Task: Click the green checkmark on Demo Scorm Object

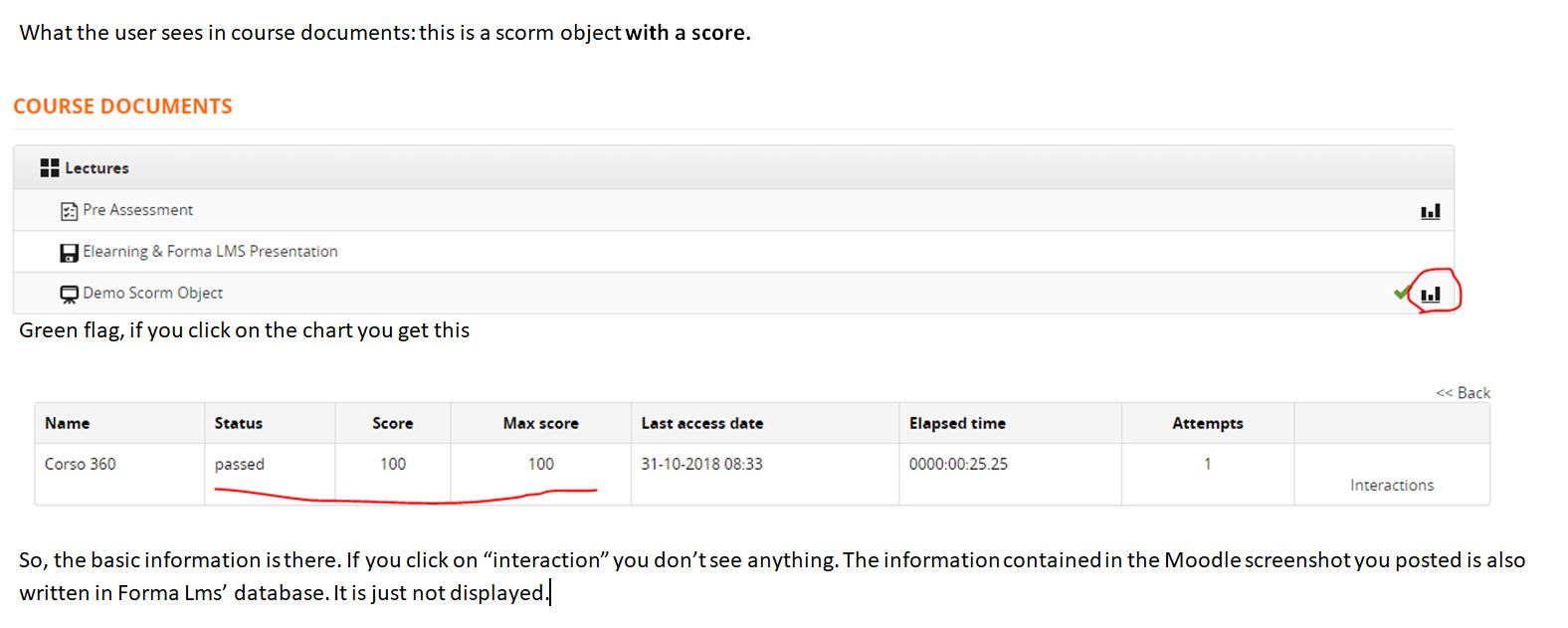Action: (x=1402, y=293)
